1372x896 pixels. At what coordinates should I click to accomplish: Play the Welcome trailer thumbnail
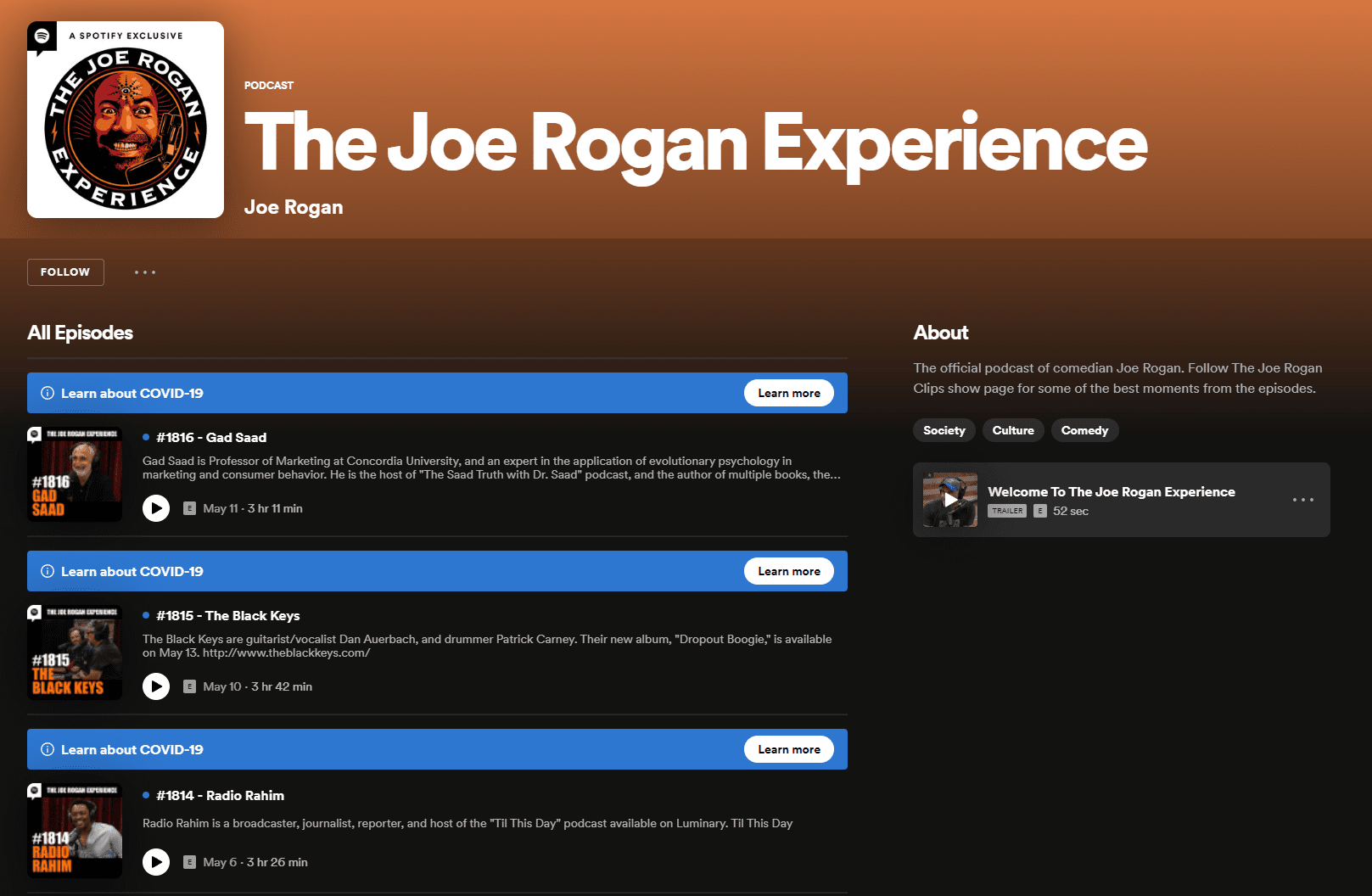[x=950, y=500]
